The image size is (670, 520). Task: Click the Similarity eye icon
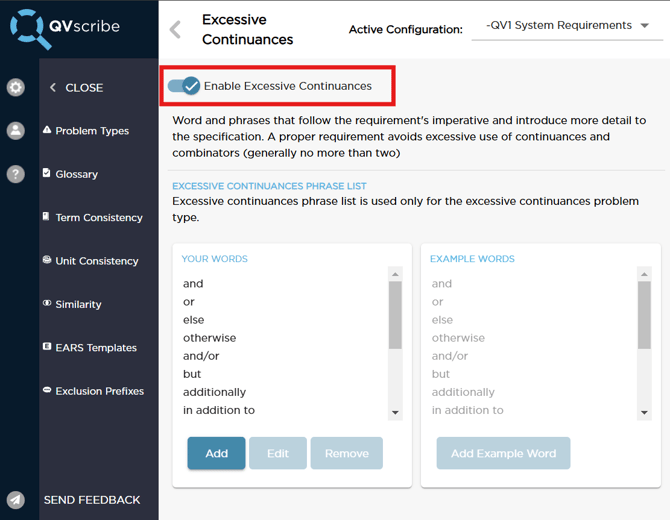pos(47,304)
